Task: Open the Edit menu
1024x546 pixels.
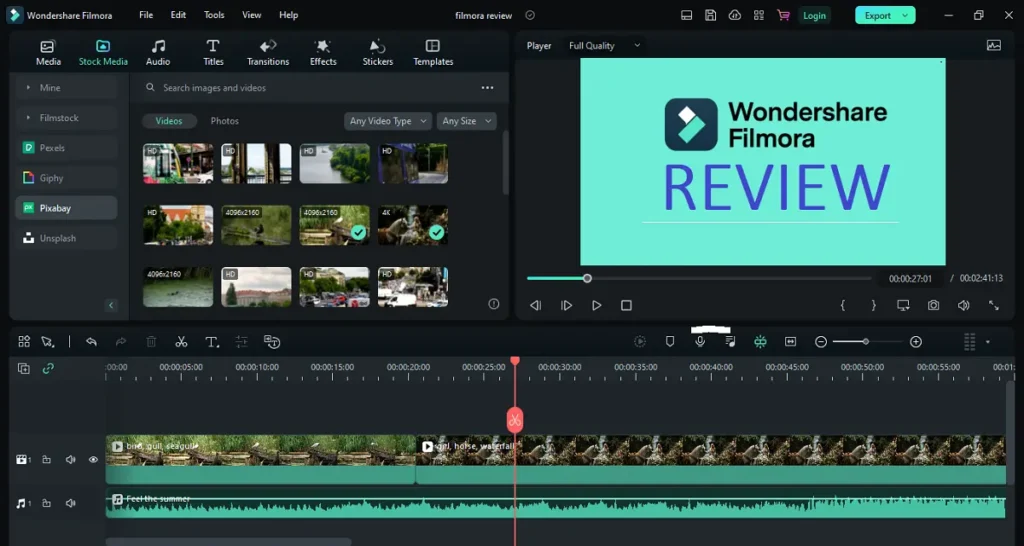Action: tap(178, 15)
